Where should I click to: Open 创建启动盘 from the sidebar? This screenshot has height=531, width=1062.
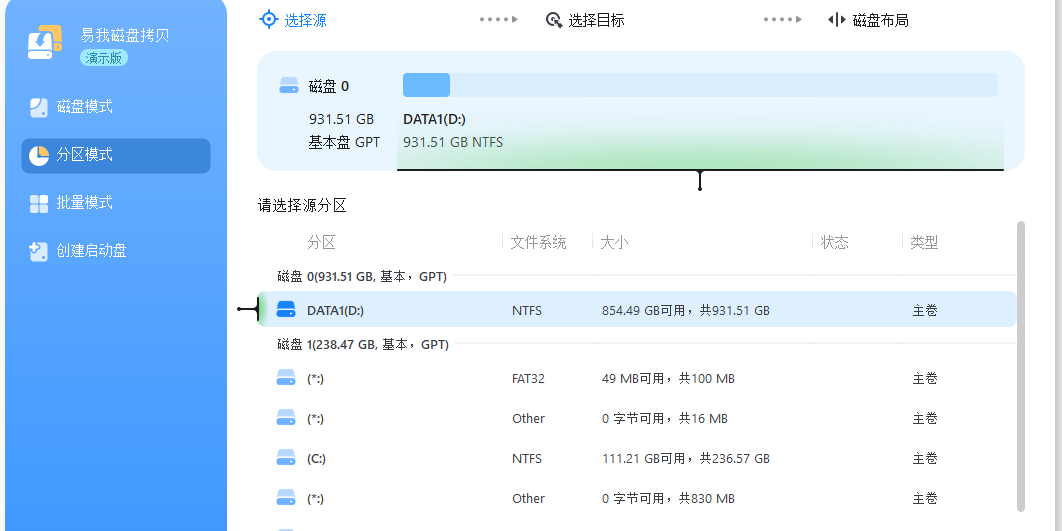tap(91, 251)
